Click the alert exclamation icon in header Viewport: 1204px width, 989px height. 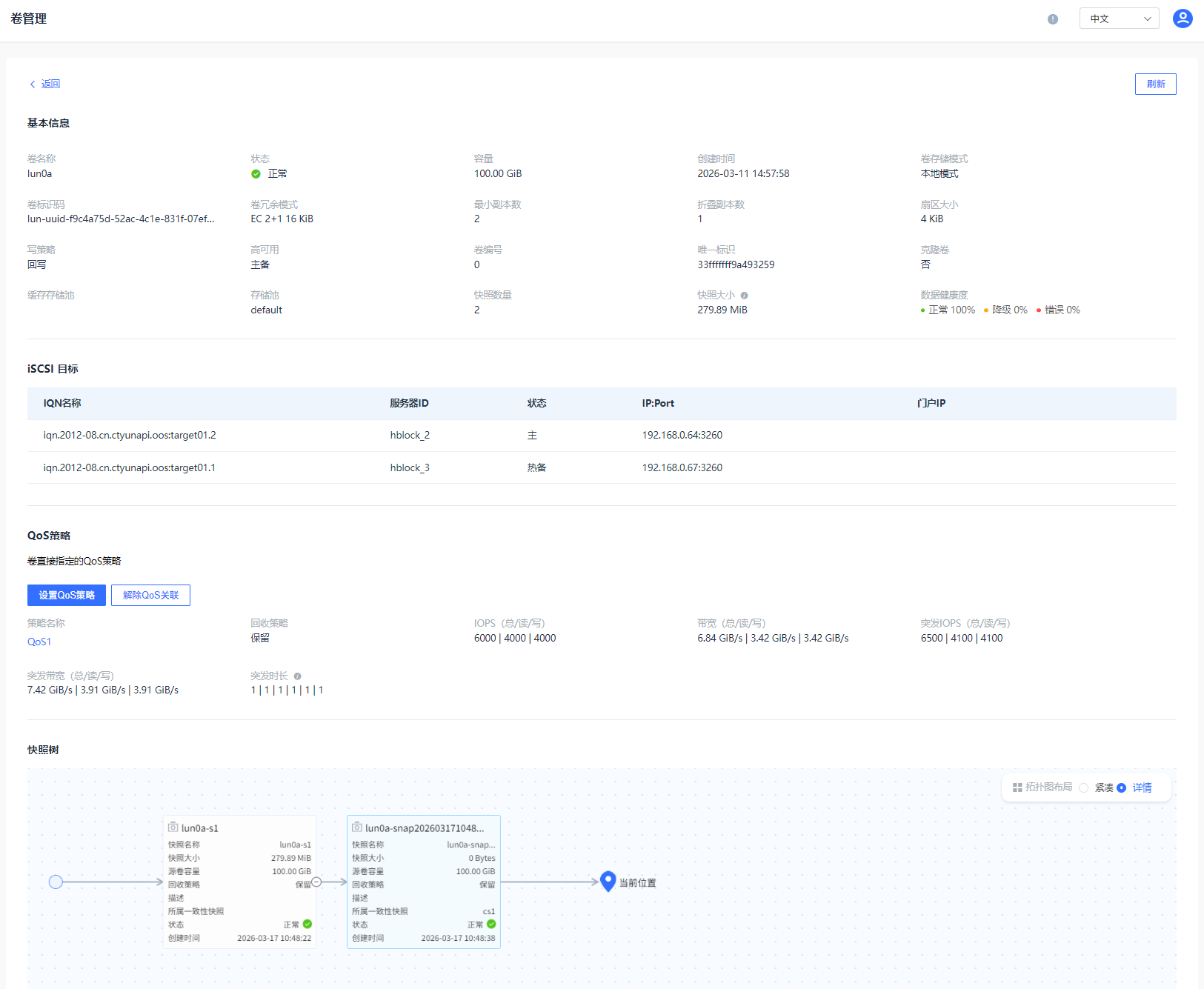click(1052, 19)
